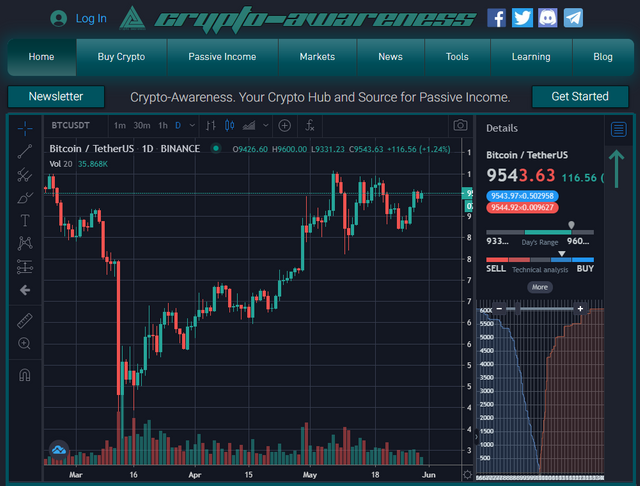
Task: Click the depth chart zoom slider handle
Action: click(x=518, y=309)
